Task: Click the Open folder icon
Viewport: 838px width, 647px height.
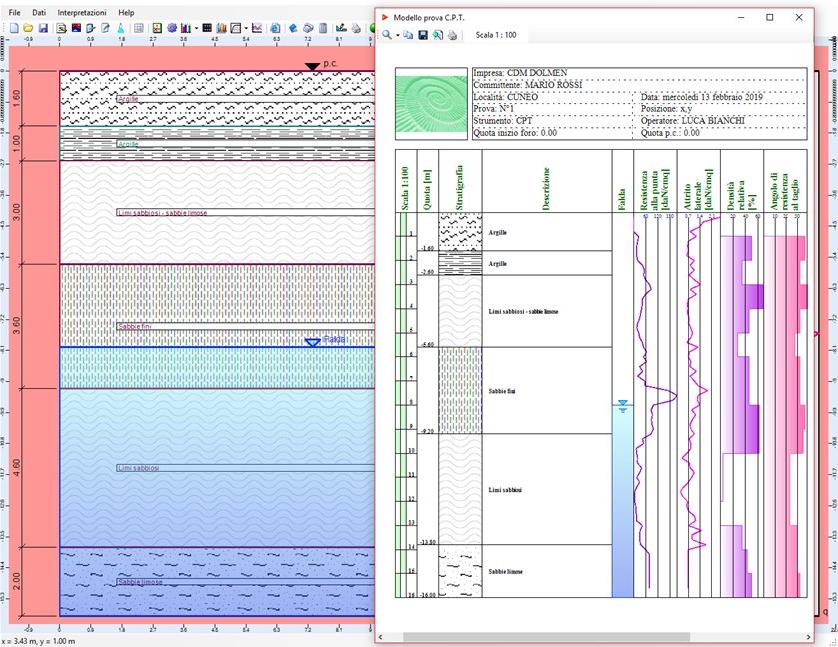Action: 30,28
